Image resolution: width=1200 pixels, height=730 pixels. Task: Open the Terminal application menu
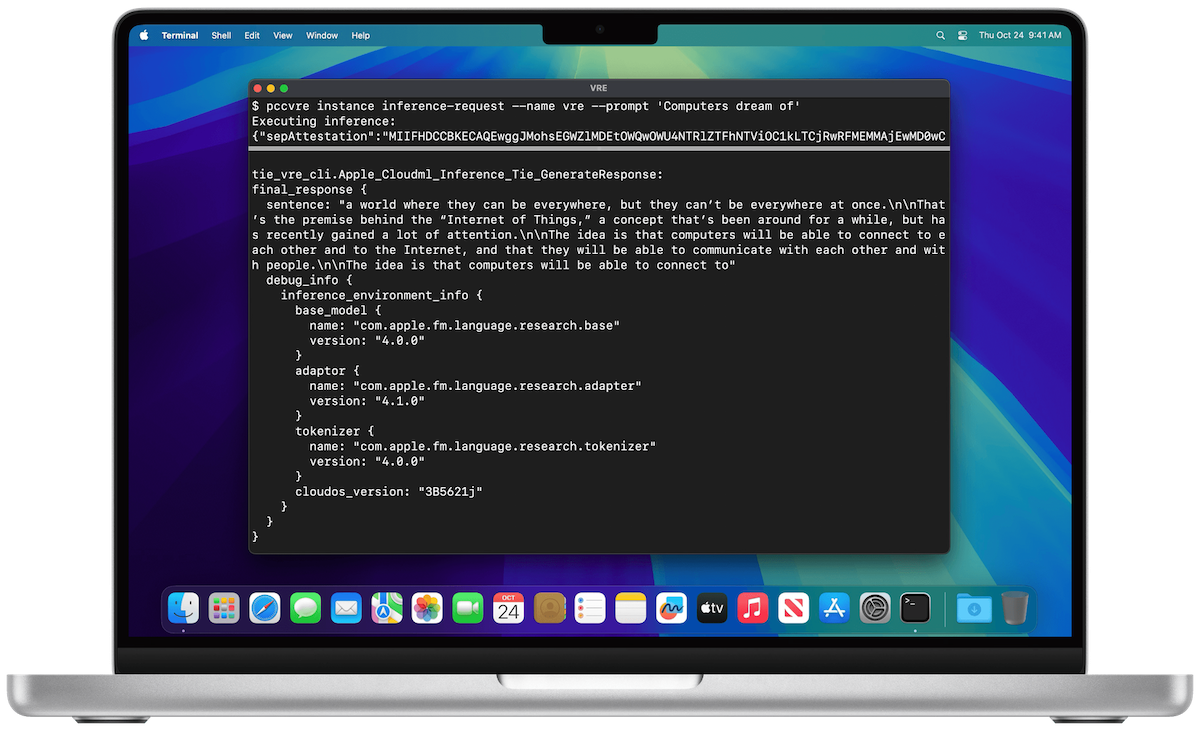click(180, 35)
